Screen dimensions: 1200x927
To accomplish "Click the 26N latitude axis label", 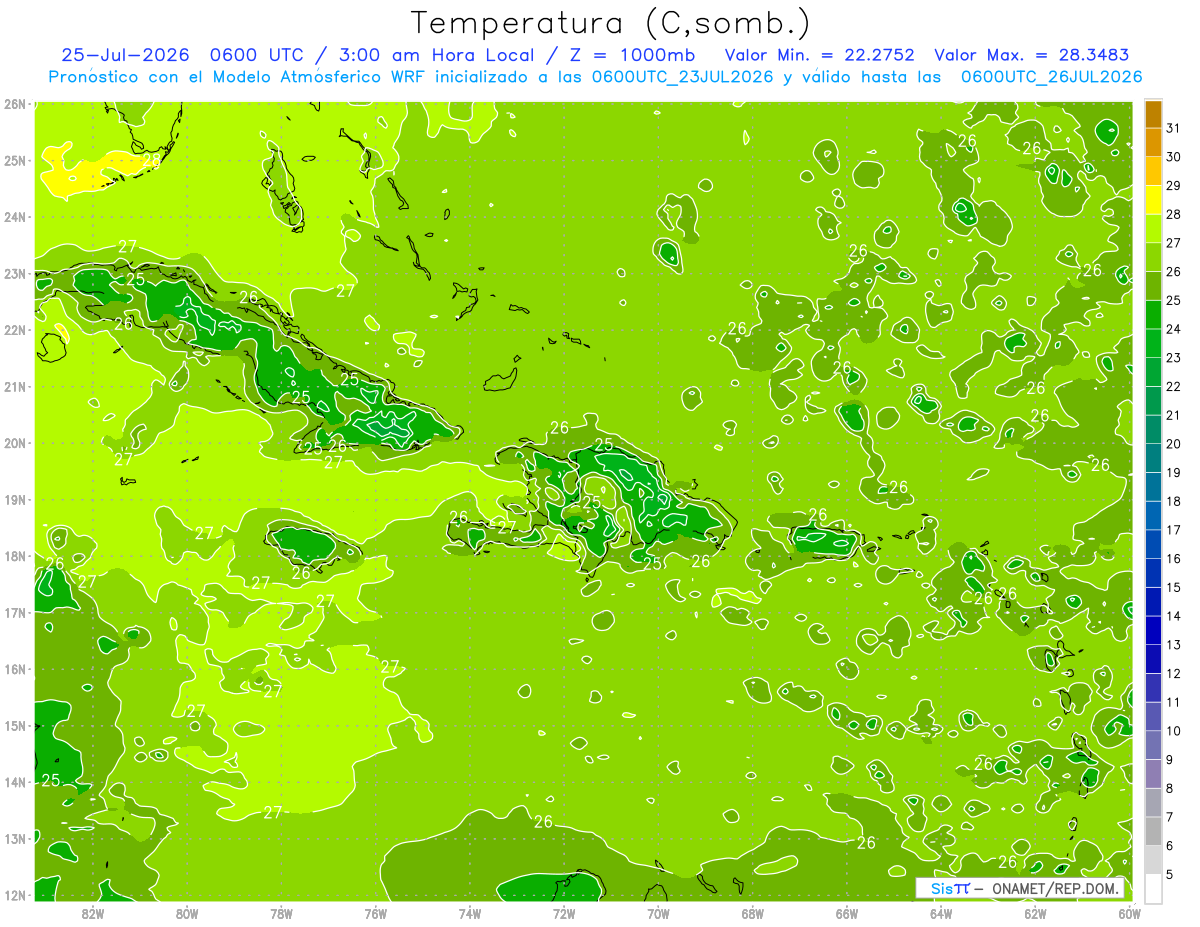I will coord(14,104).
